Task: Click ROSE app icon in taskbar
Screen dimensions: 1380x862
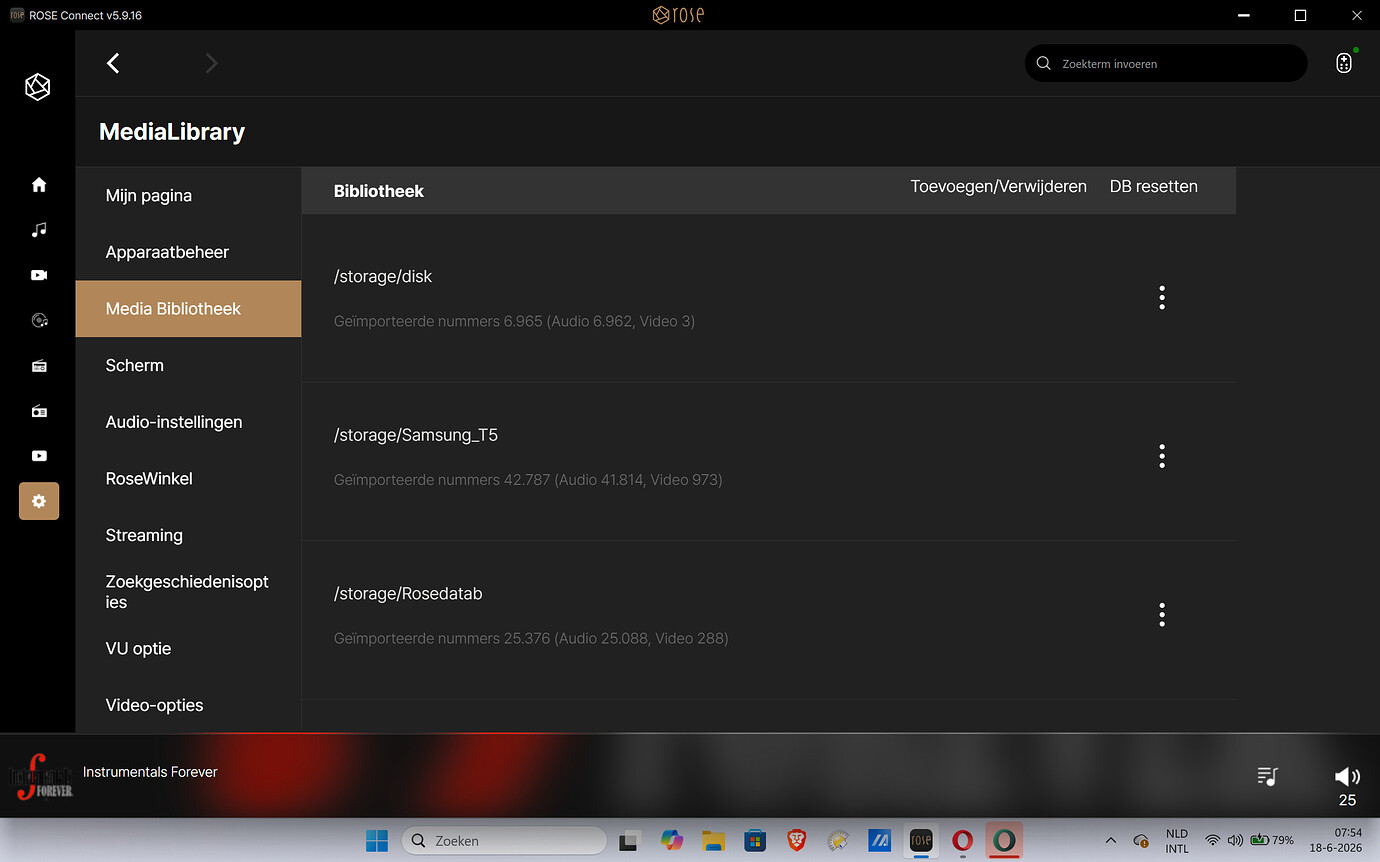Action: 921,841
